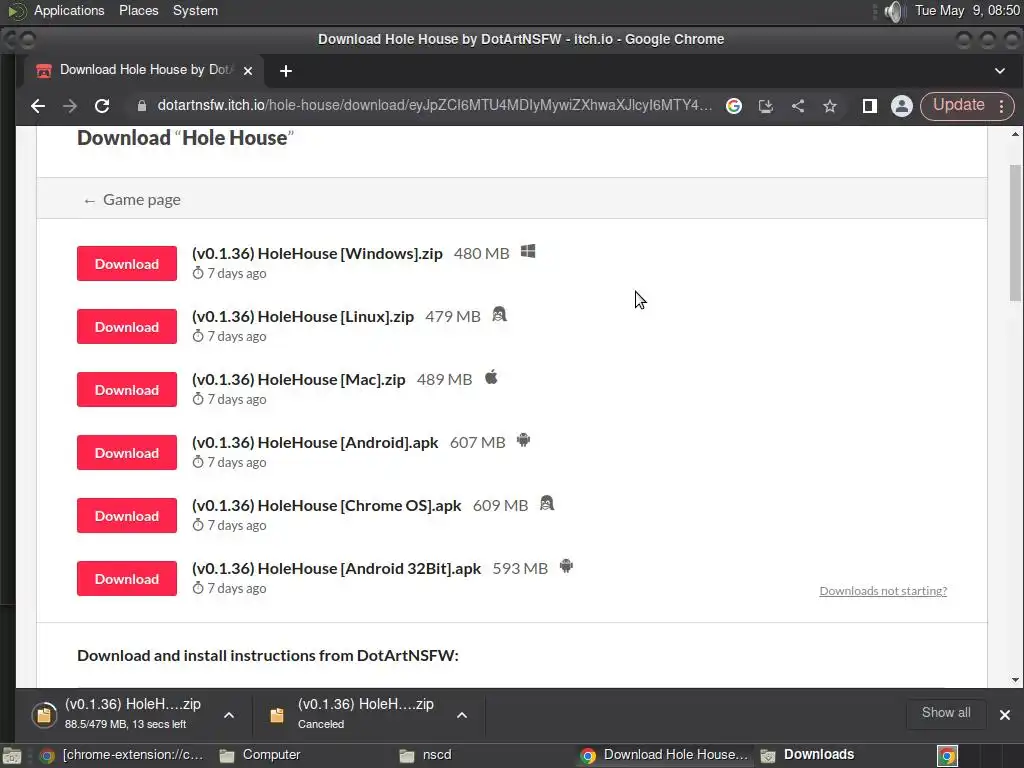The image size is (1024, 768).
Task: Download the Android 32Bit apk file
Action: tap(127, 579)
